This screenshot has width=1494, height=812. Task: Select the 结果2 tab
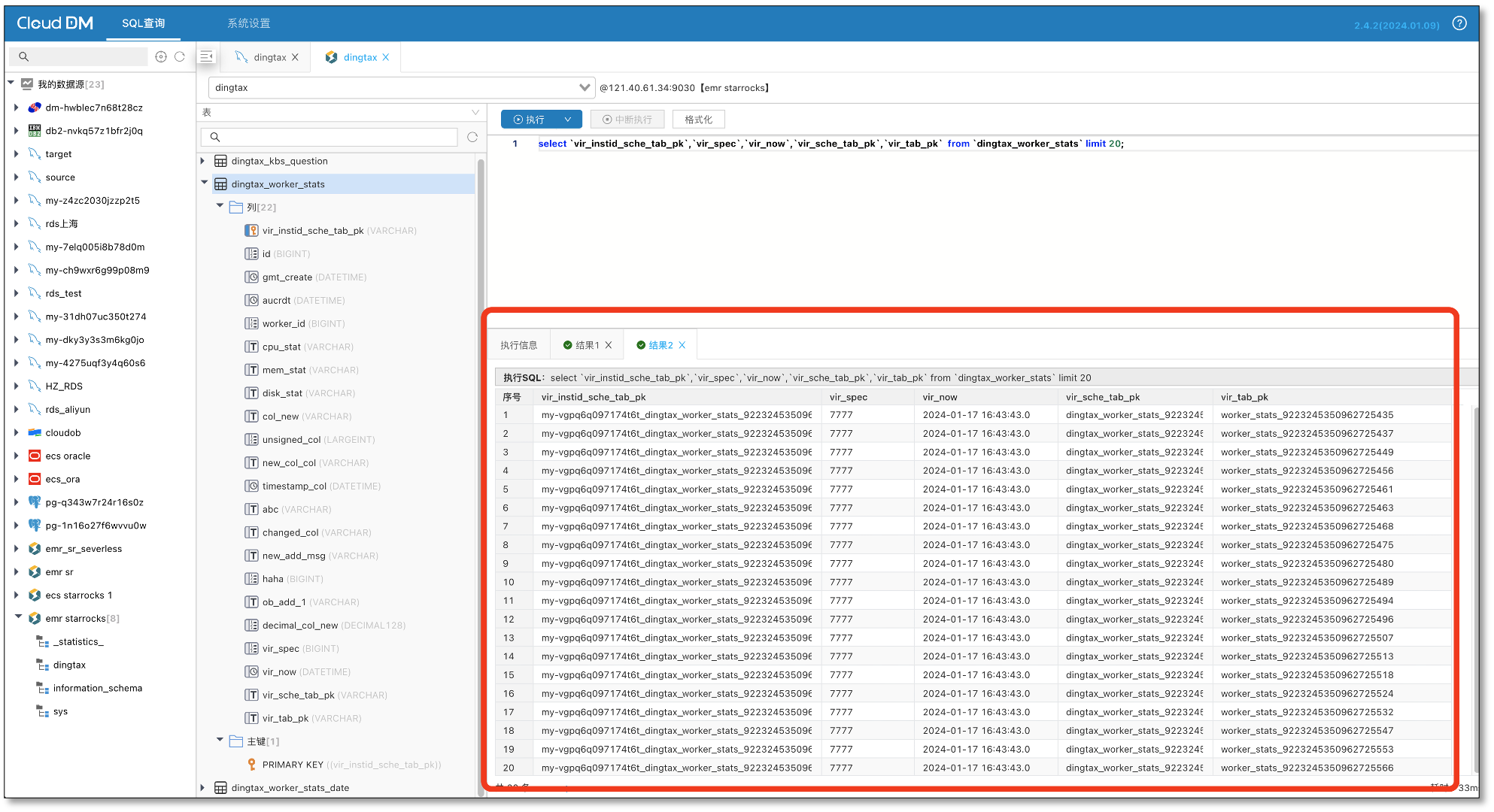click(661, 345)
